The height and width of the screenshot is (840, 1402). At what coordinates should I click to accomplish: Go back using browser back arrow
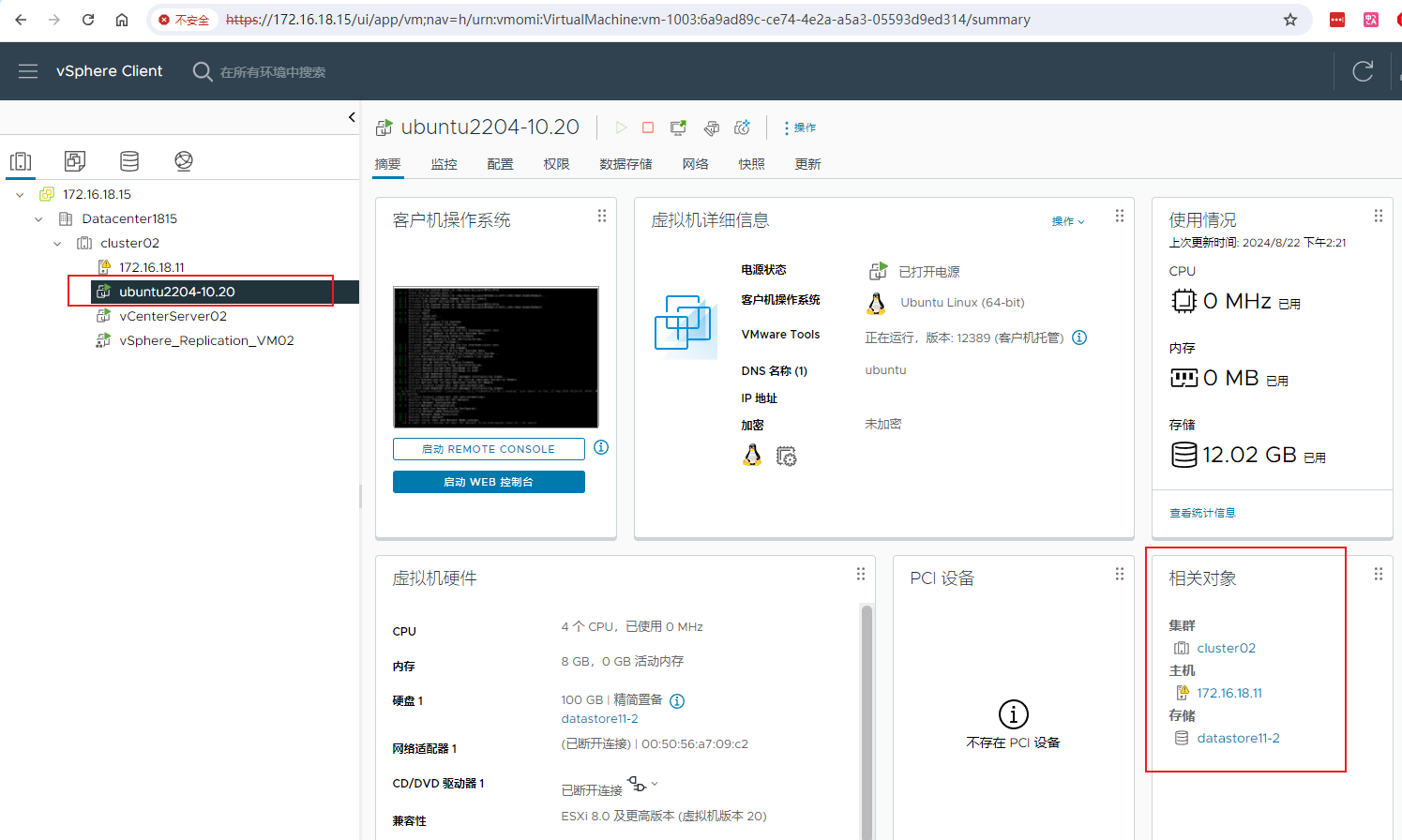pyautogui.click(x=21, y=20)
